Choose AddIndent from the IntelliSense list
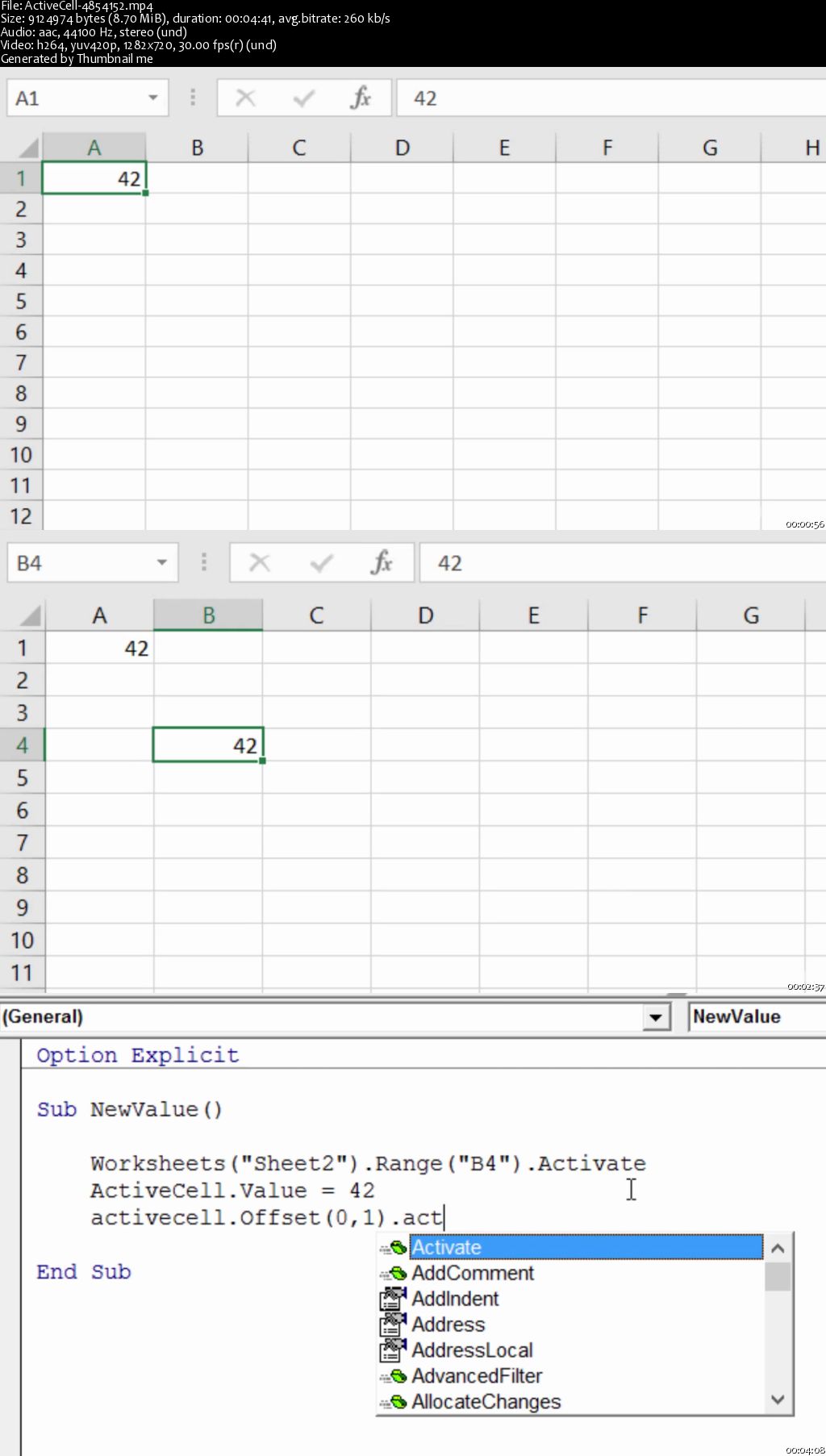 pyautogui.click(x=455, y=1299)
